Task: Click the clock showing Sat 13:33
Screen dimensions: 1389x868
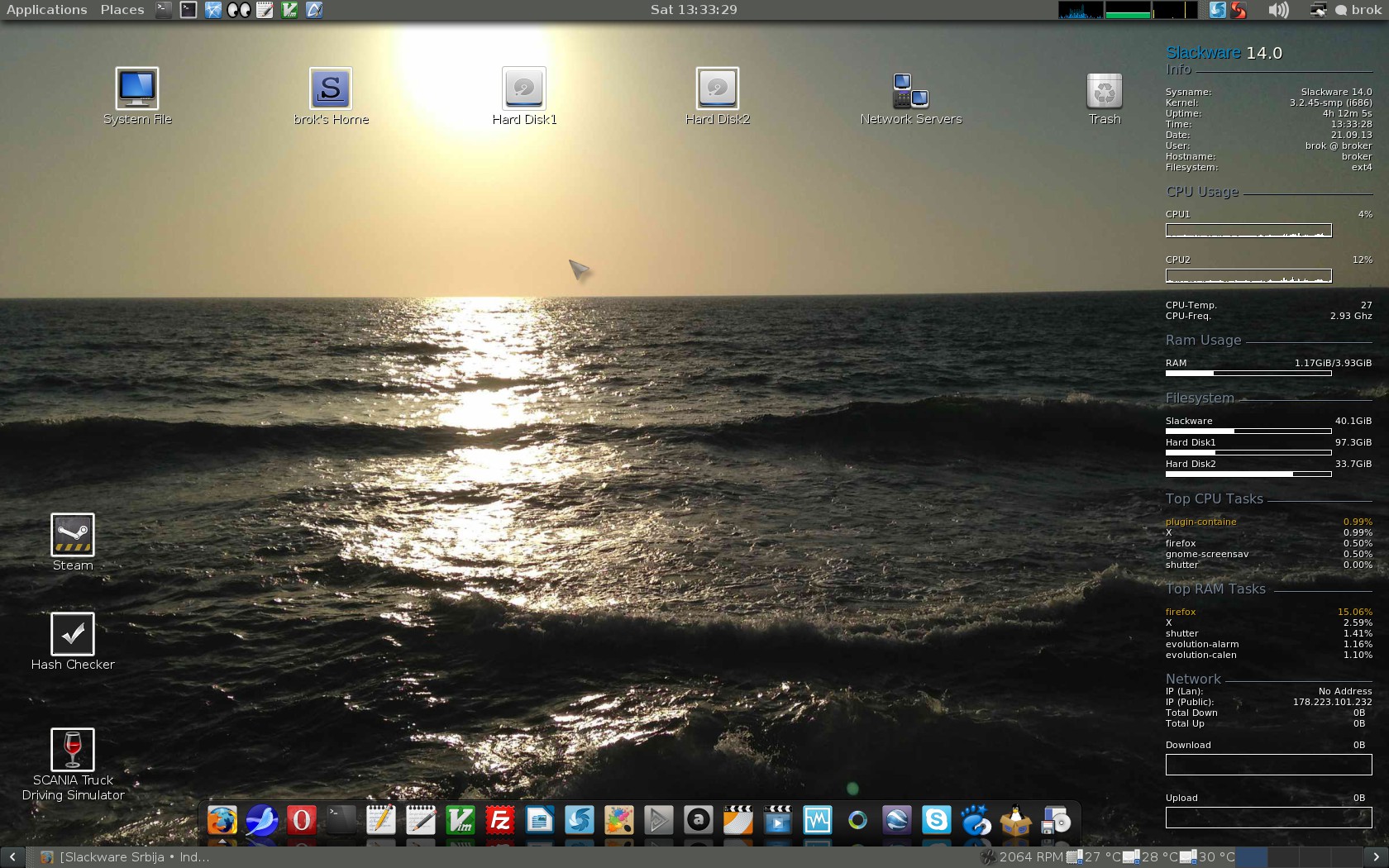Action: point(693,10)
